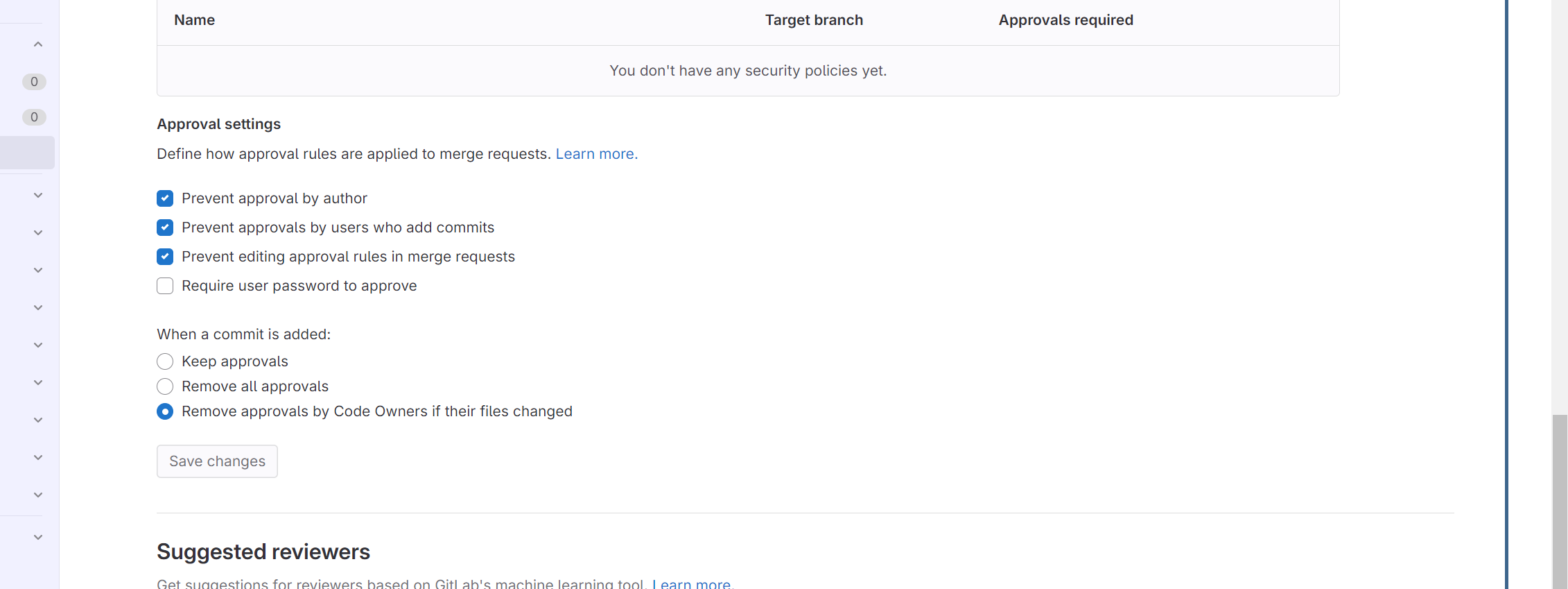Viewport: 1568px width, 589px height.
Task: Click the upper "0" count badge in sidebar
Action: click(34, 82)
